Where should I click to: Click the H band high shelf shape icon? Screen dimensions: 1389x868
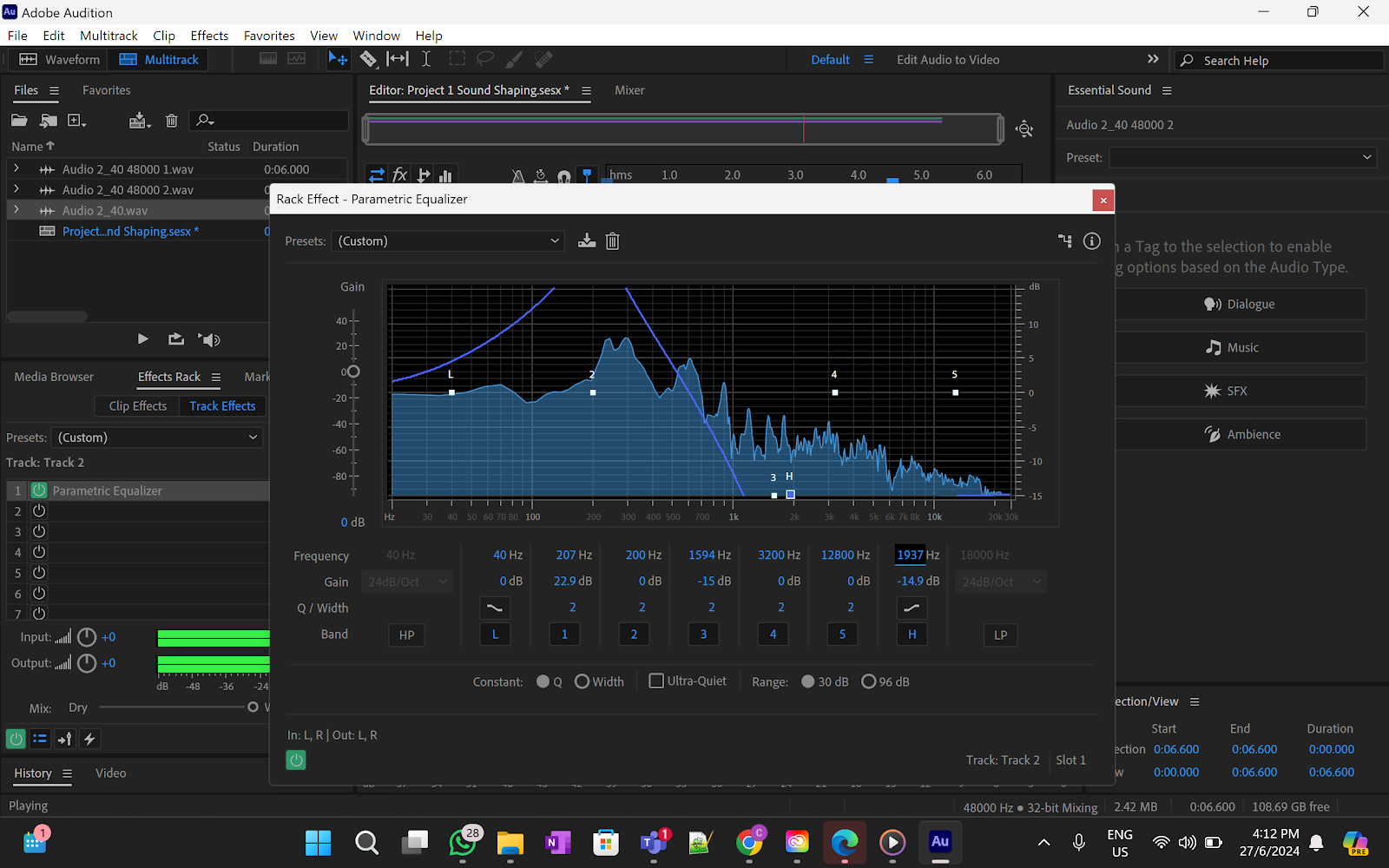point(912,608)
